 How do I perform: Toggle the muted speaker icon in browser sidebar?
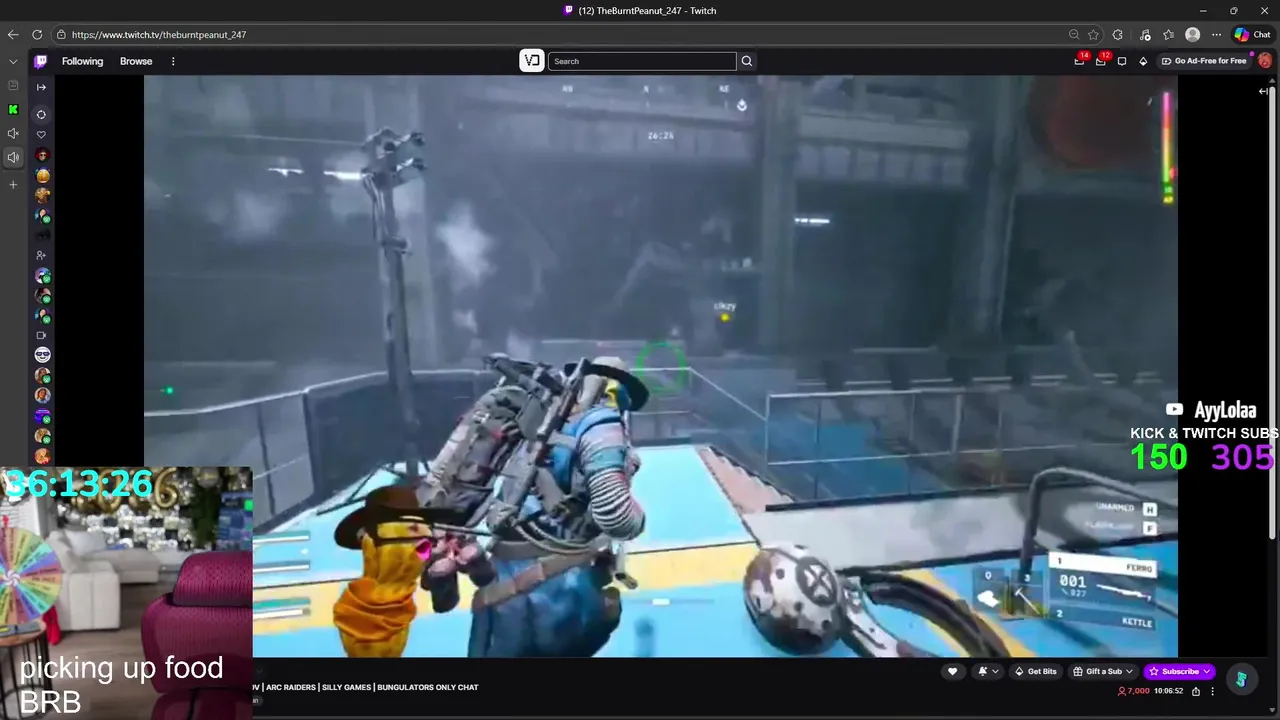click(13, 133)
